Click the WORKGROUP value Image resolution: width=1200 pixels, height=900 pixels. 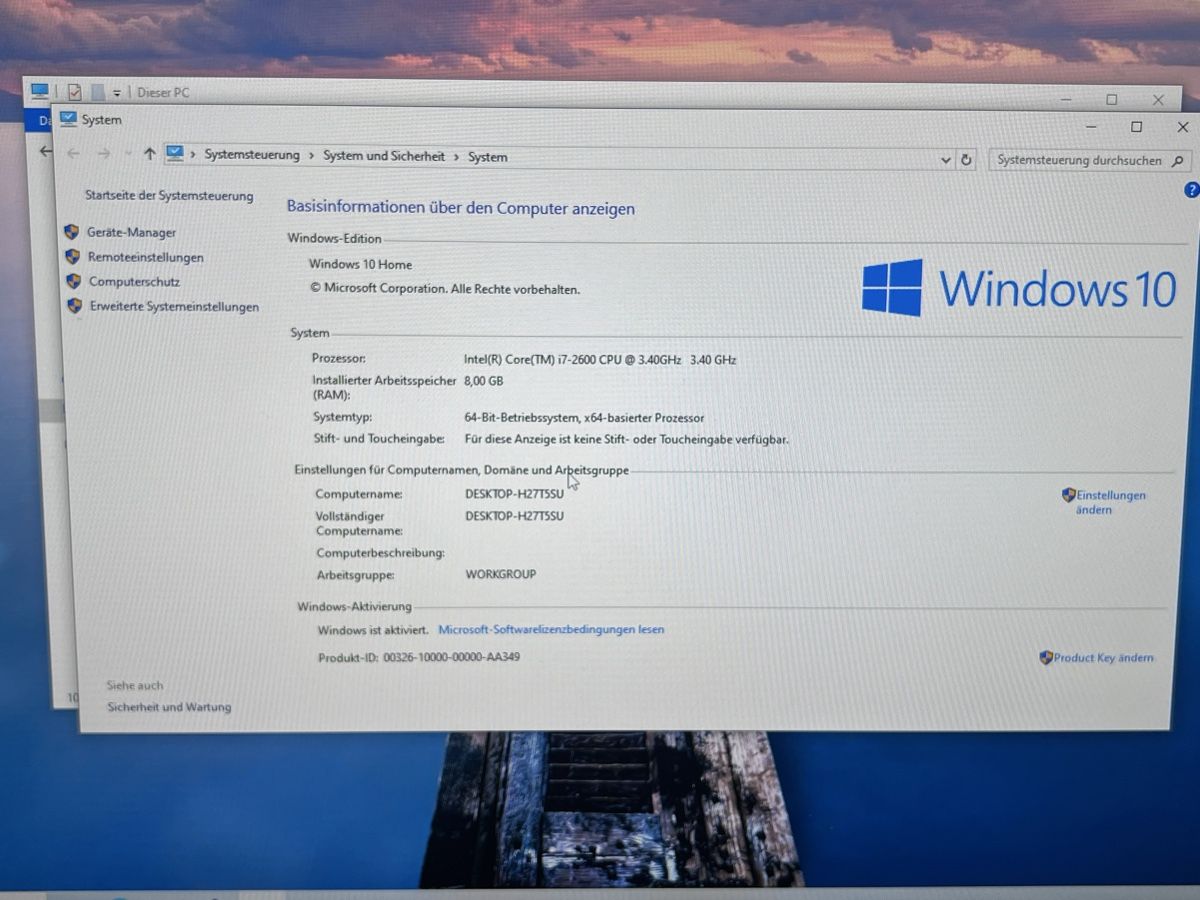point(501,574)
